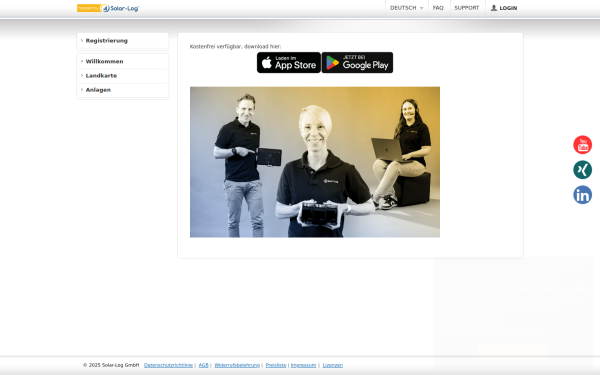
Task: Open the Datenschutzrichtlinie footer link
Action: pos(168,365)
